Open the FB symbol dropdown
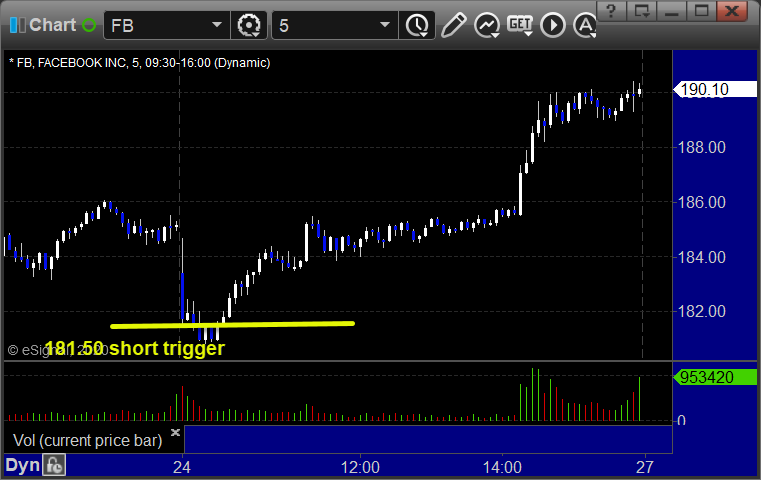 pos(216,25)
